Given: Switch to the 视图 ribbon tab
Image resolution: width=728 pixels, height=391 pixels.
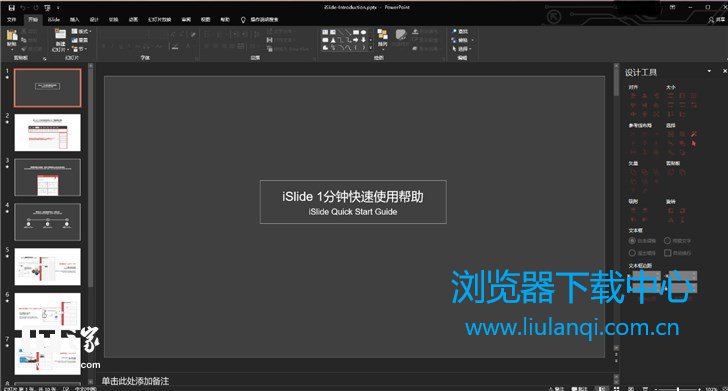Looking at the screenshot, I should 205,20.
